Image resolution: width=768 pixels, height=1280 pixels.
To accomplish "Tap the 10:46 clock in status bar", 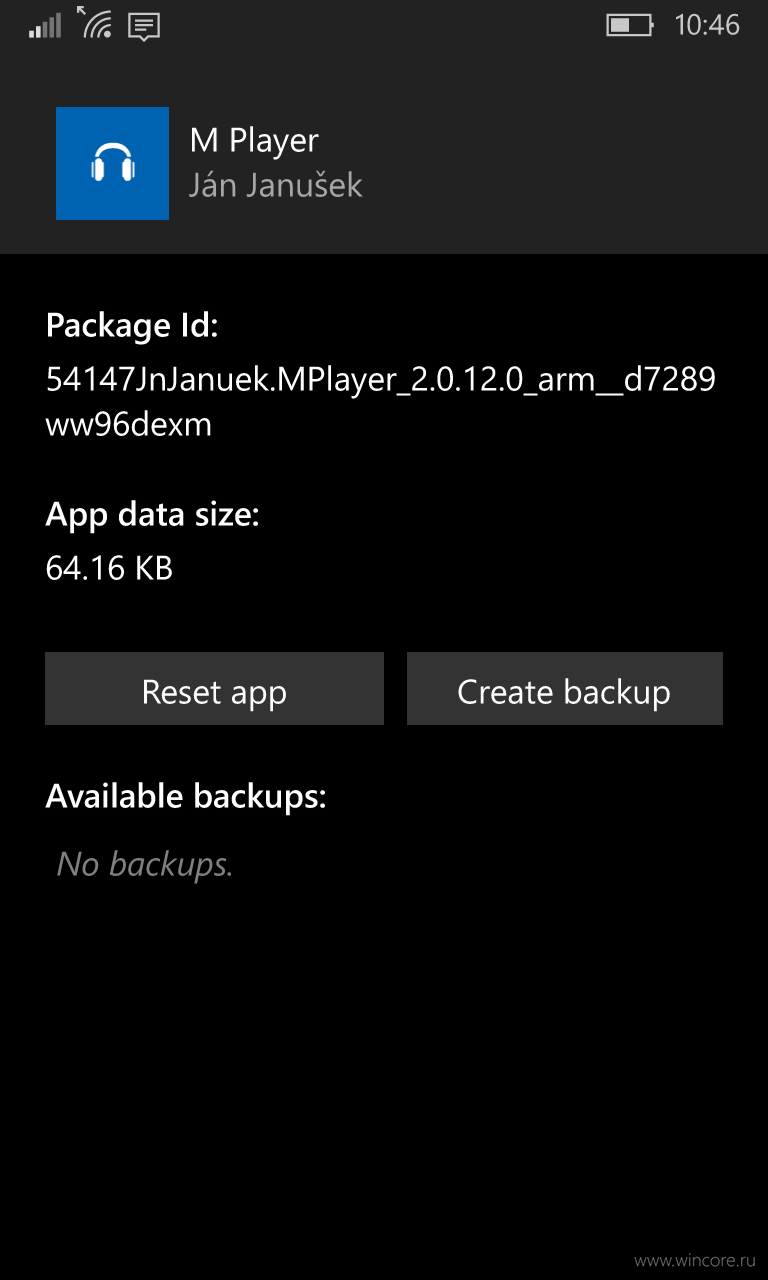I will [x=707, y=25].
